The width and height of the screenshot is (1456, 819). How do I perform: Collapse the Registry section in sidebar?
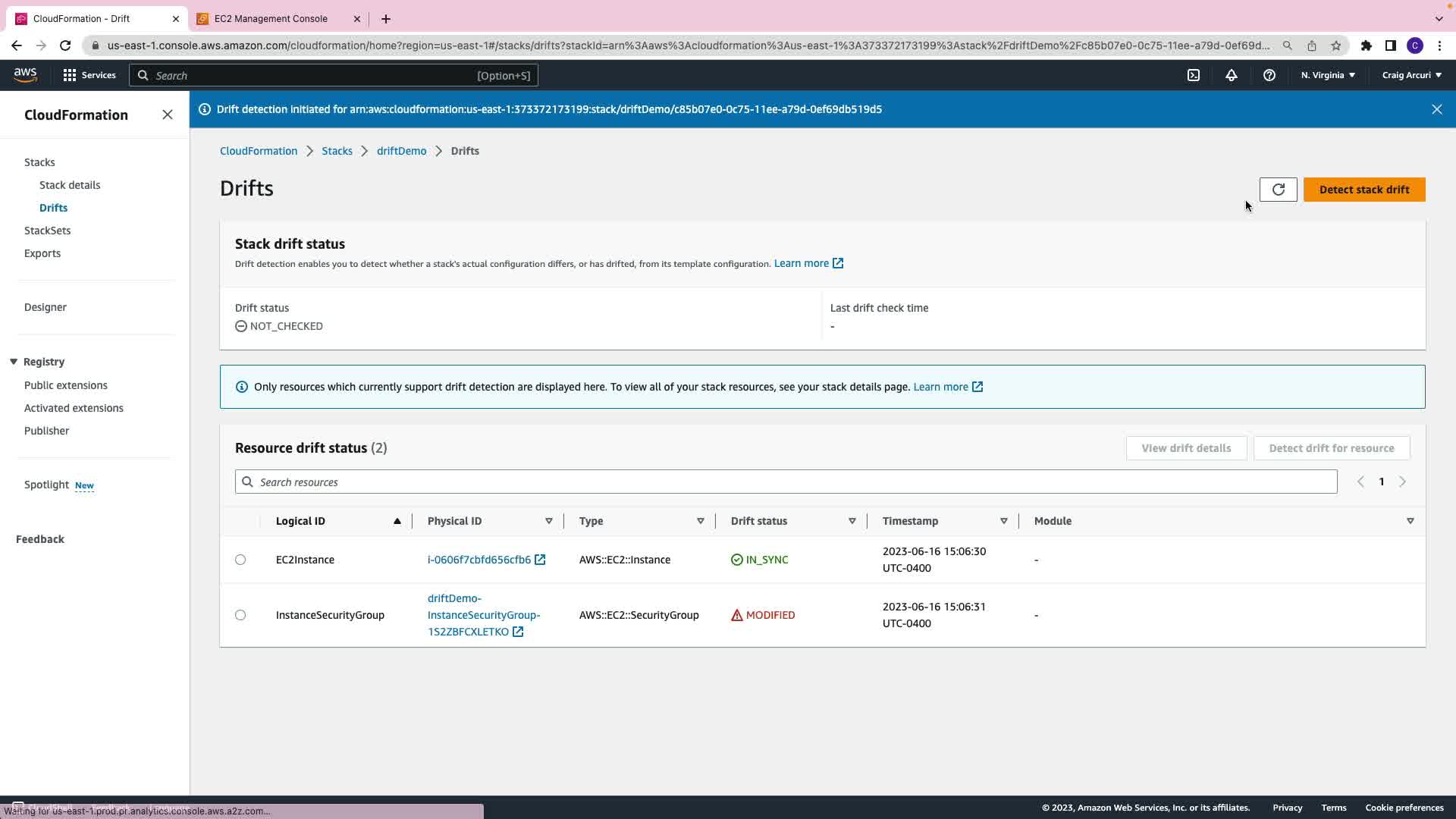(14, 362)
